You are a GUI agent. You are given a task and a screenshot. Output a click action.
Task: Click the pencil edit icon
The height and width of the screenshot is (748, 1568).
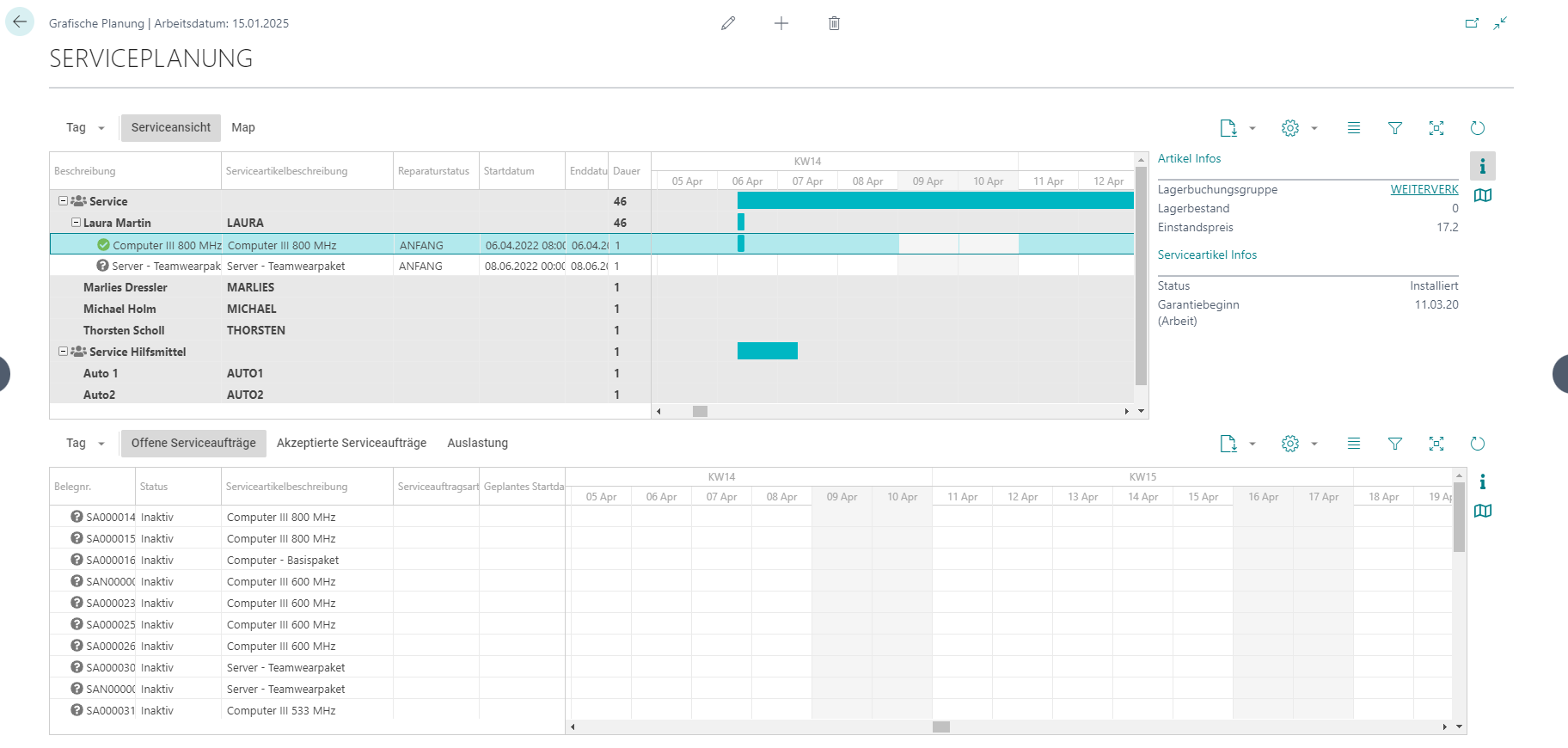click(728, 23)
